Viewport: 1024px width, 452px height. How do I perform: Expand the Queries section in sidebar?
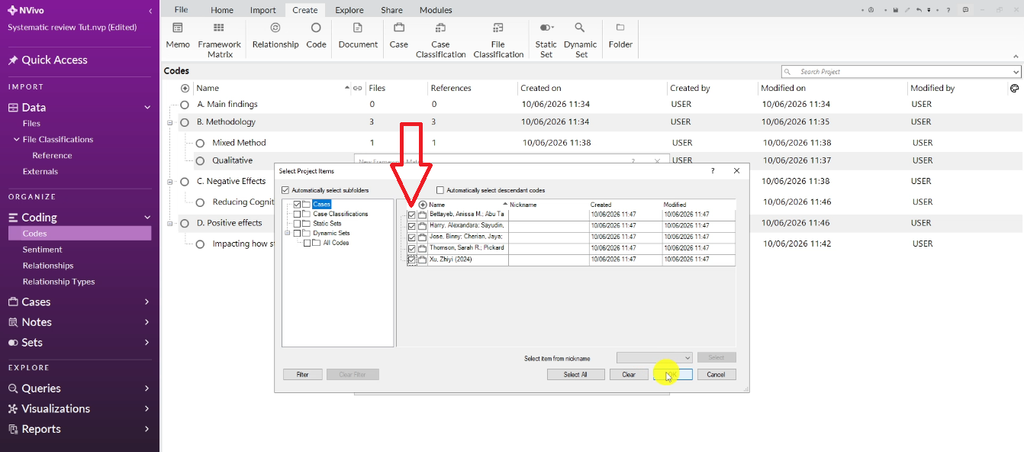pyautogui.click(x=146, y=388)
